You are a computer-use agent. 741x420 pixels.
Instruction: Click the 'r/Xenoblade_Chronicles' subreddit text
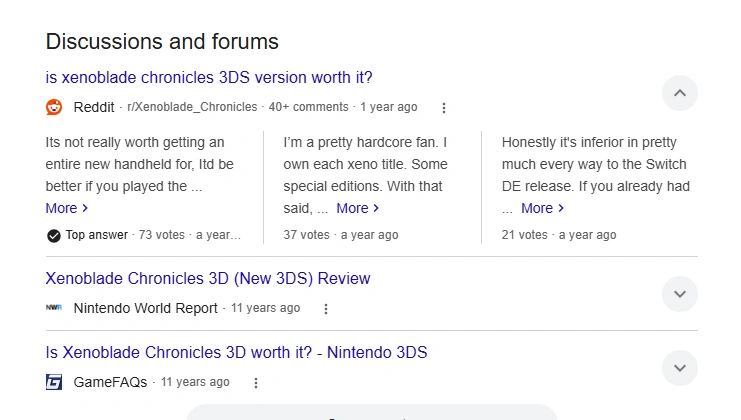(x=192, y=107)
